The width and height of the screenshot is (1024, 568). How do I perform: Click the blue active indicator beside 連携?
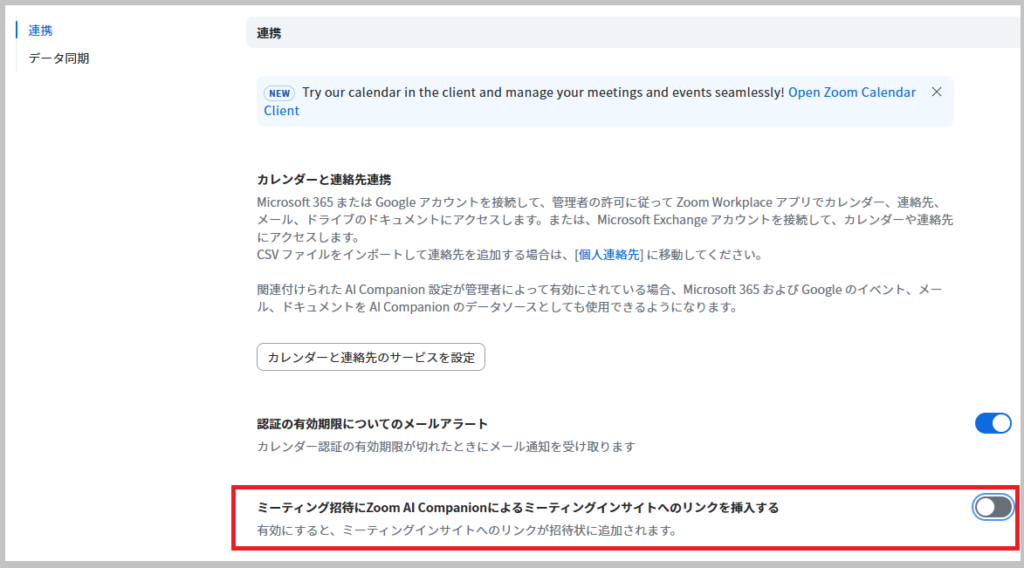pos(17,30)
